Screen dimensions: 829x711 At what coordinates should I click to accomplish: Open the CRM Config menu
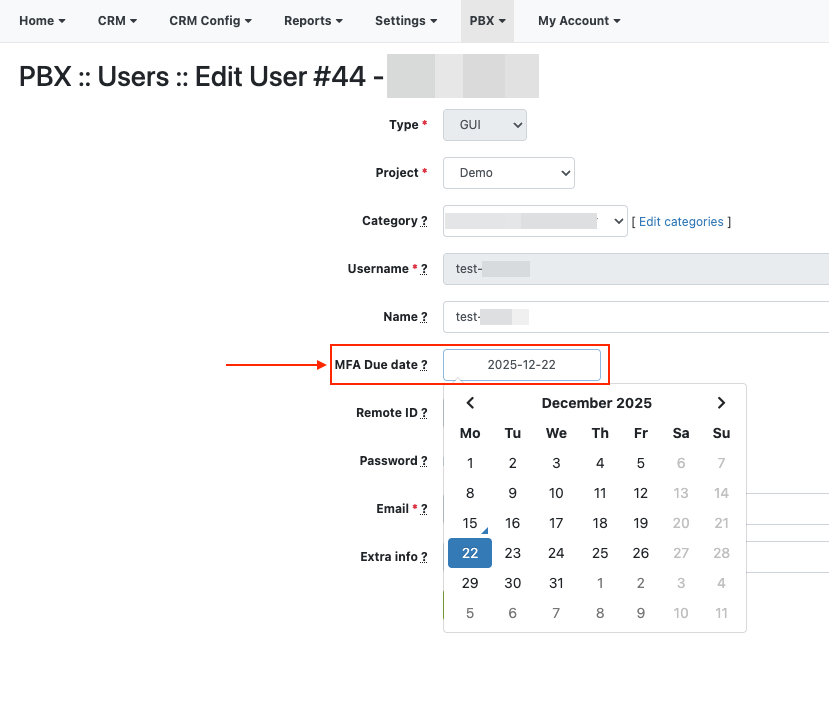(210, 20)
